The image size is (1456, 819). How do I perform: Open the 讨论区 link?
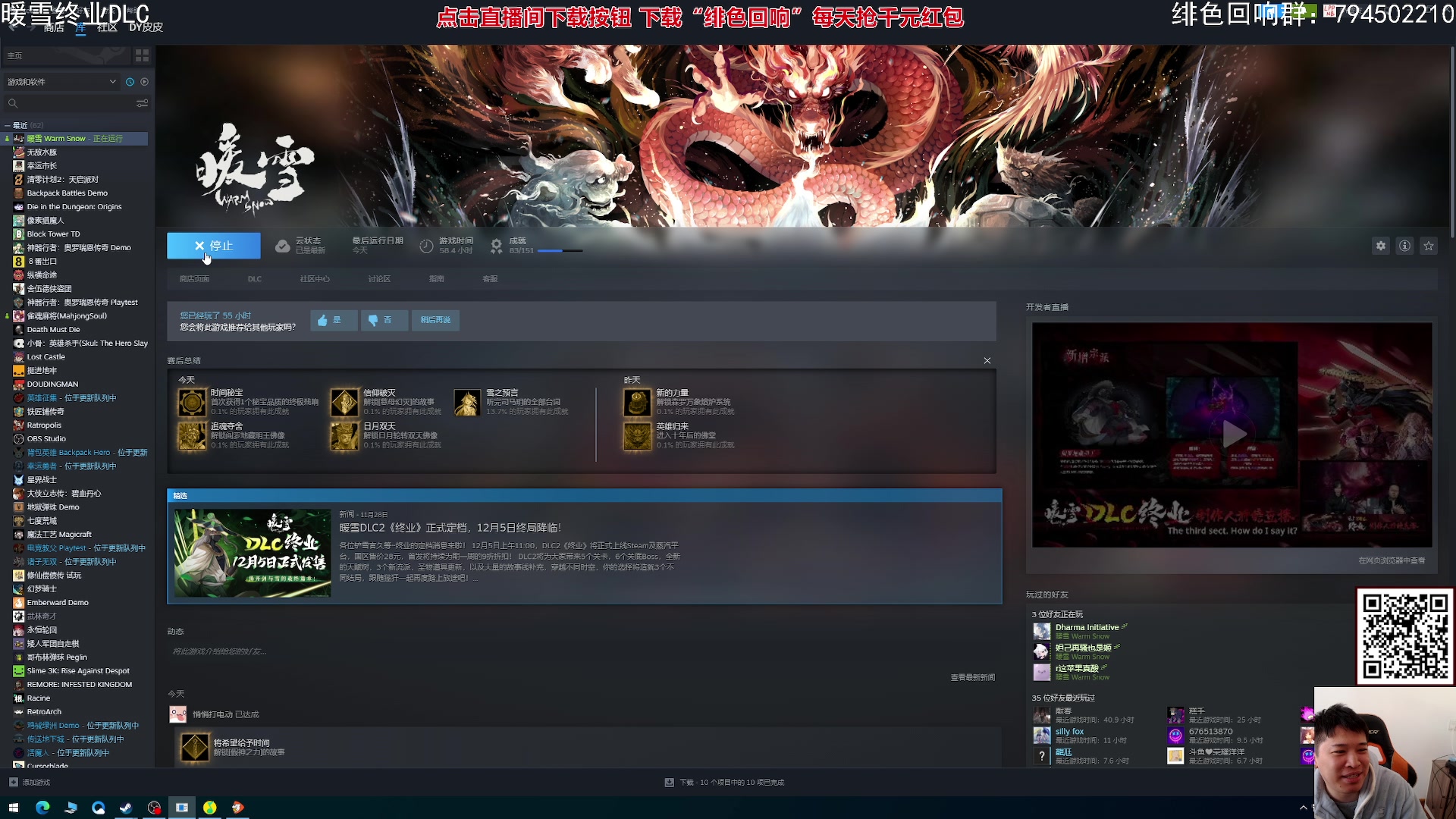click(379, 279)
